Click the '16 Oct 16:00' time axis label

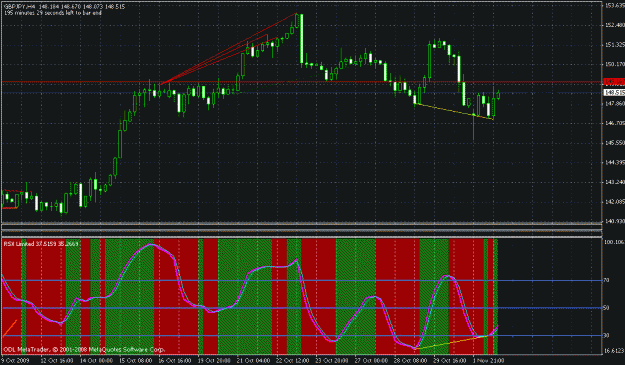click(175, 361)
